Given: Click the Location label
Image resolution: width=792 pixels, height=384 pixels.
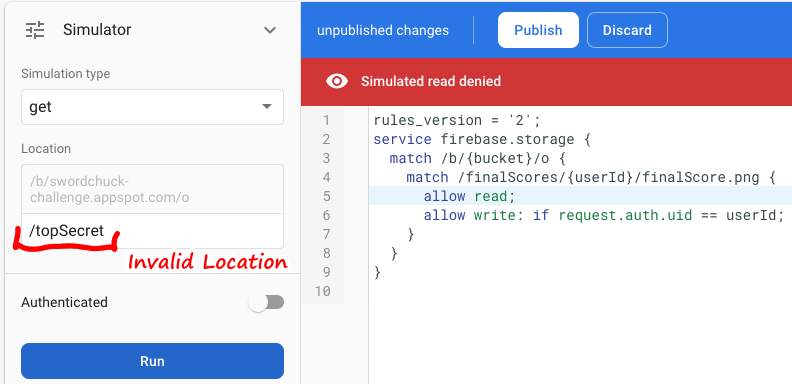Looking at the screenshot, I should click(x=46, y=149).
